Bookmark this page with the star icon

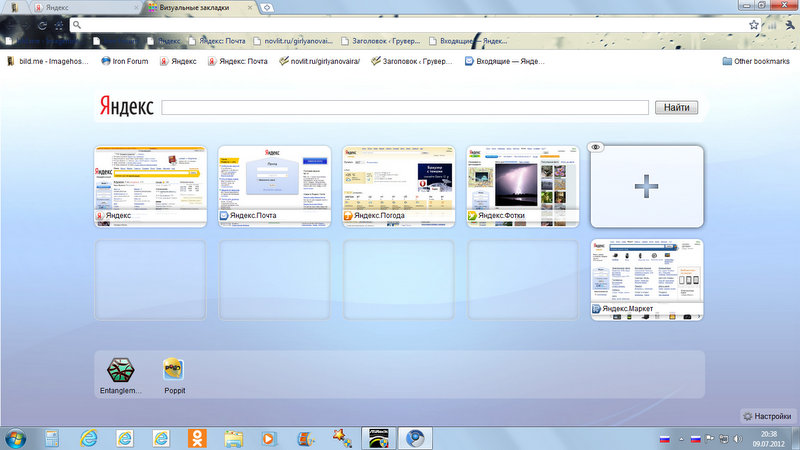(x=754, y=25)
